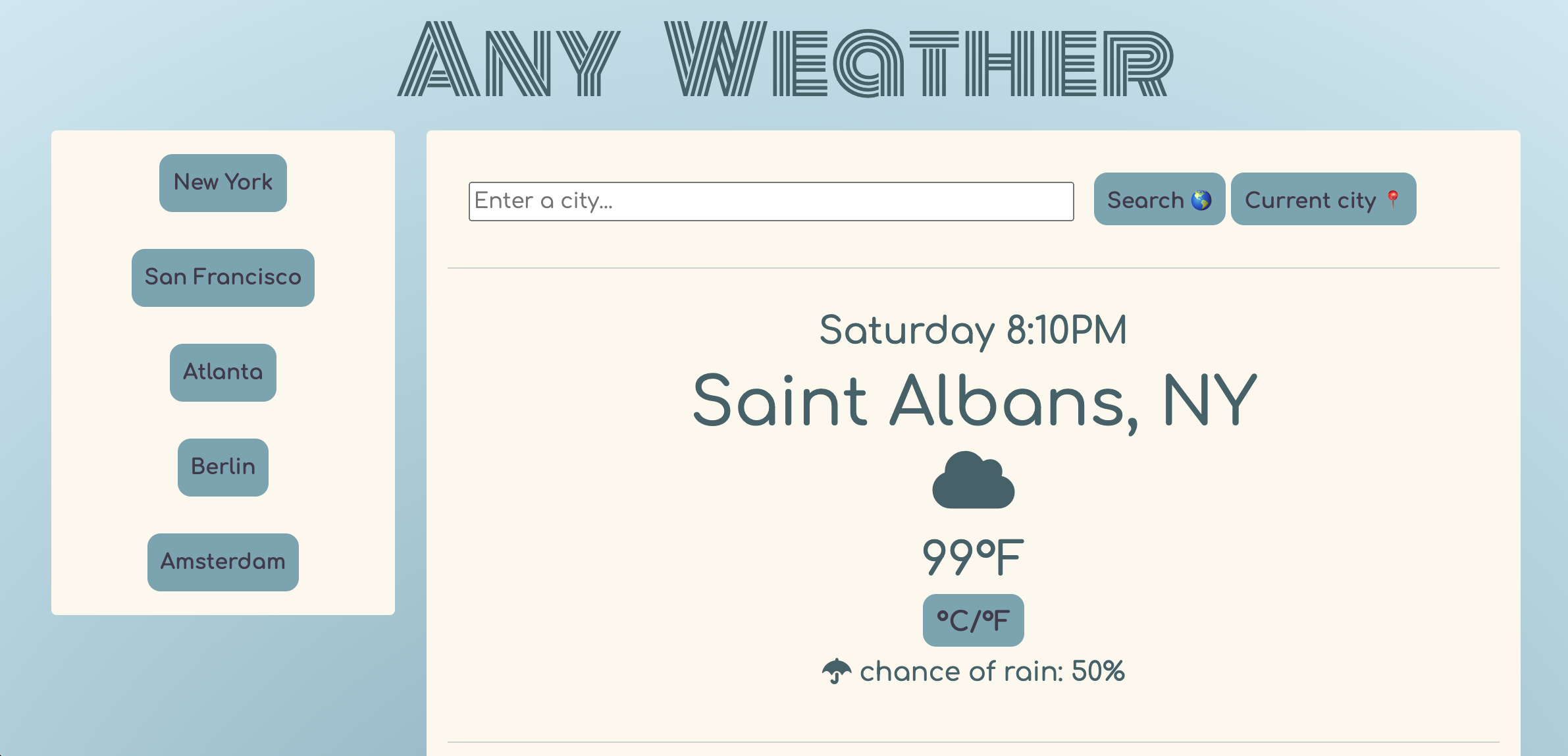1568x756 pixels.
Task: Select the New York city shortcut
Action: pos(222,182)
